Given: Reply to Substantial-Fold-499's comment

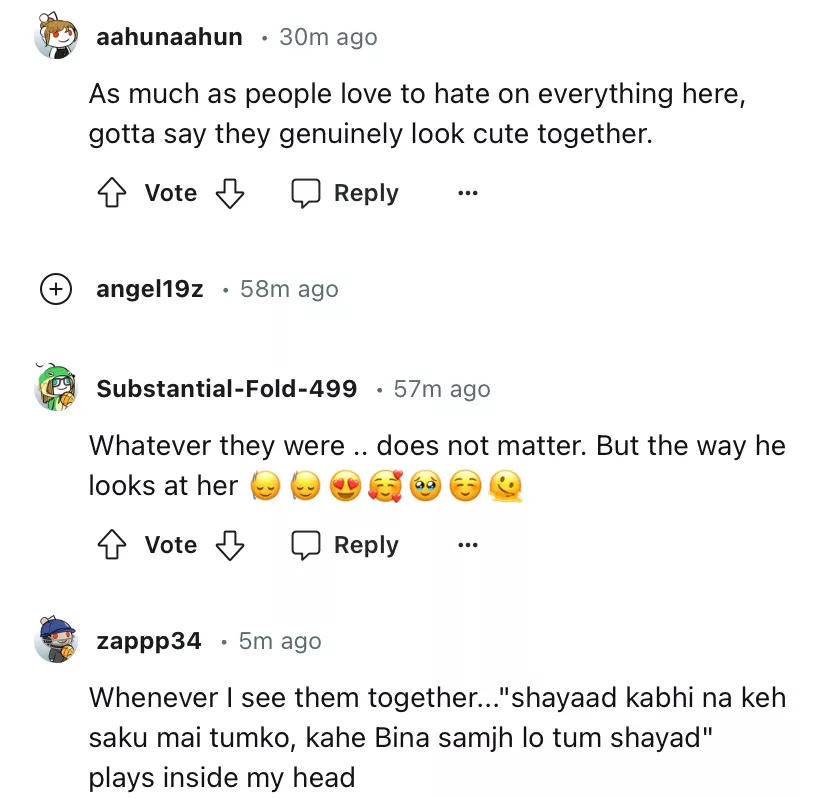Looking at the screenshot, I should click(x=345, y=545).
